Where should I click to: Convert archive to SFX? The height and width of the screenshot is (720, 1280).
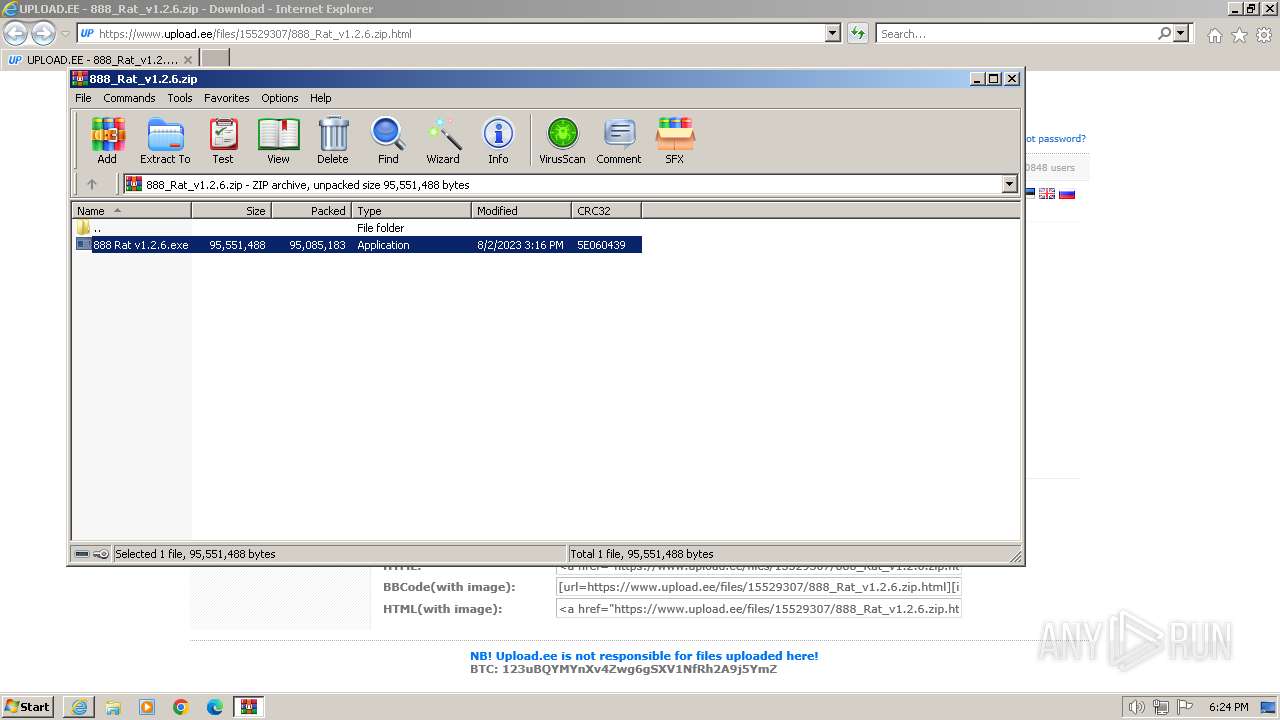[x=675, y=140]
